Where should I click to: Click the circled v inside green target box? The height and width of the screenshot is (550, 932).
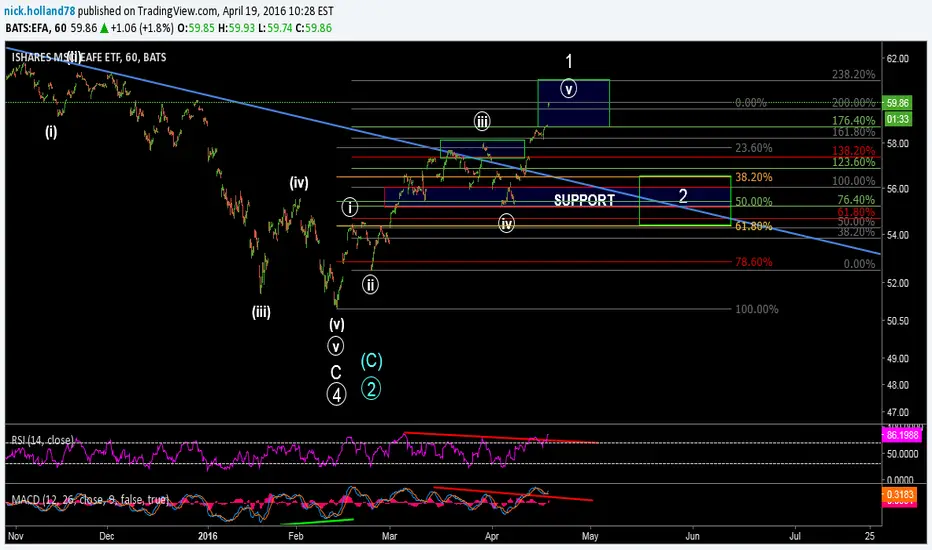(x=569, y=89)
